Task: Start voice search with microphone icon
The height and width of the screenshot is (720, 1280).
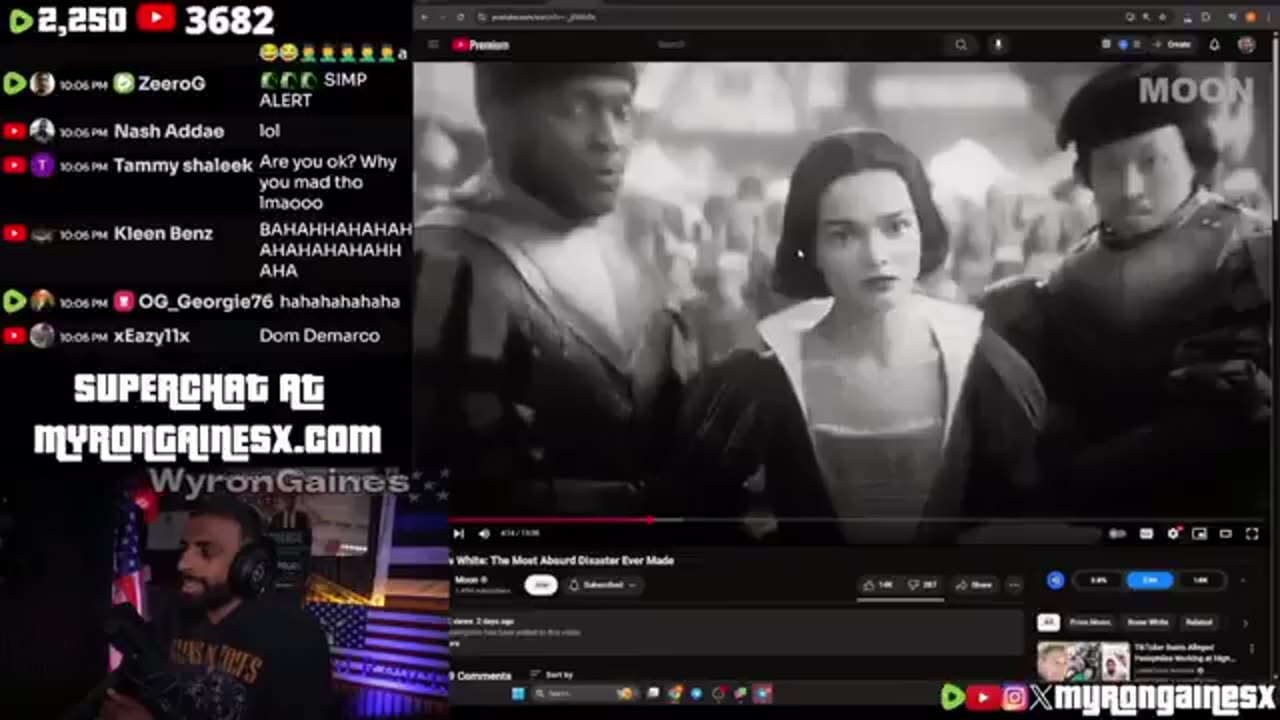Action: tap(998, 44)
